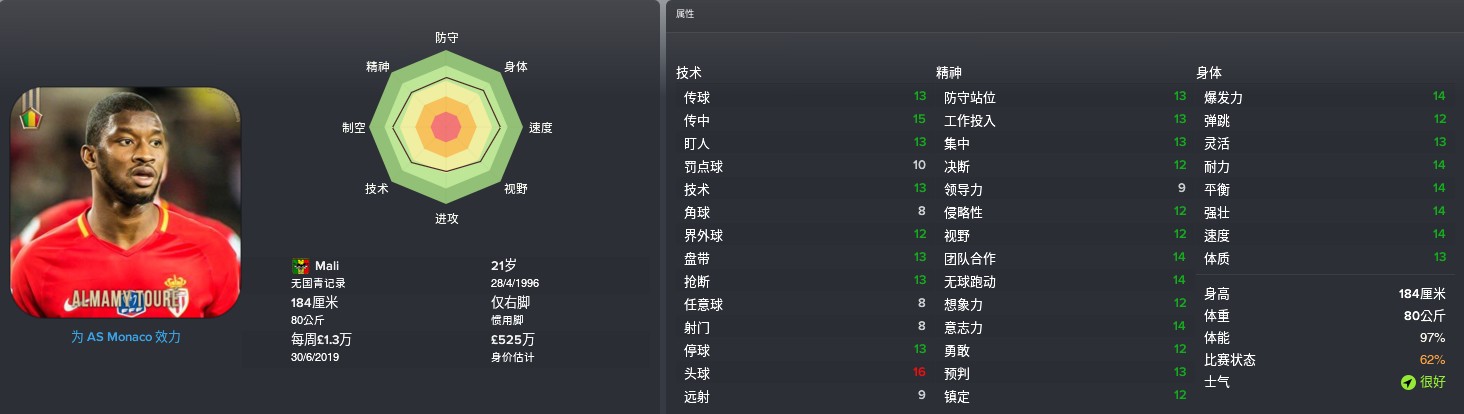Viewport: 1464px width, 414px height.
Task: Select the 爆发力 attribute row
Action: tap(1322, 98)
